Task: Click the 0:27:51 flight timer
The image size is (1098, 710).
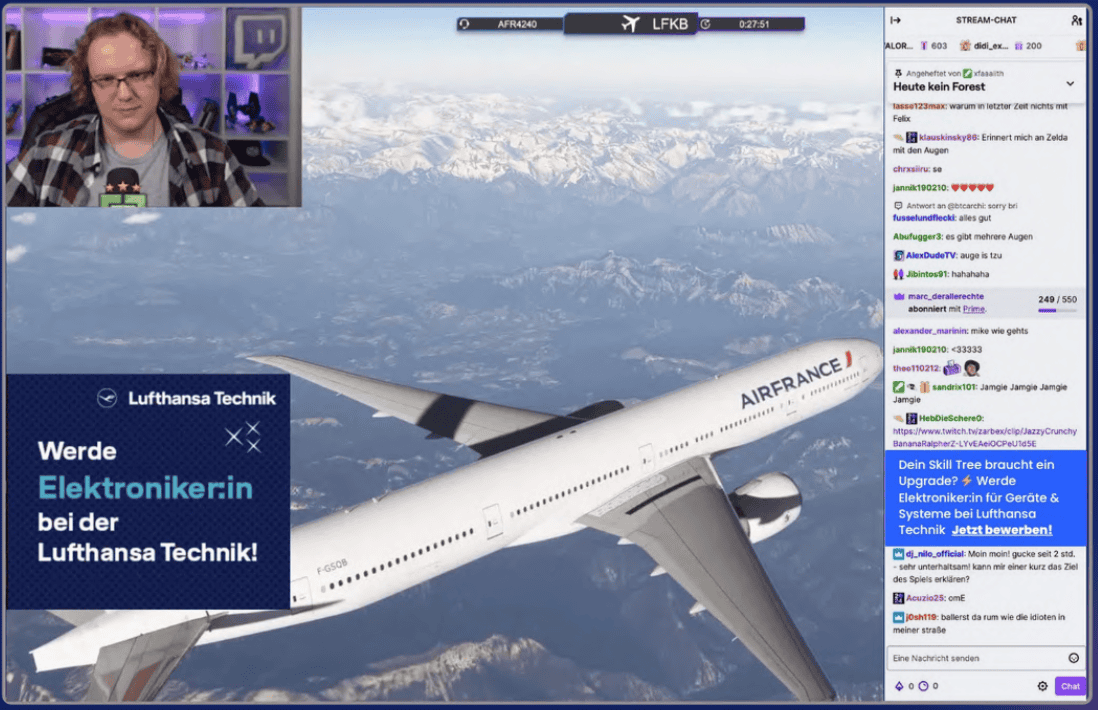Action: tap(753, 24)
